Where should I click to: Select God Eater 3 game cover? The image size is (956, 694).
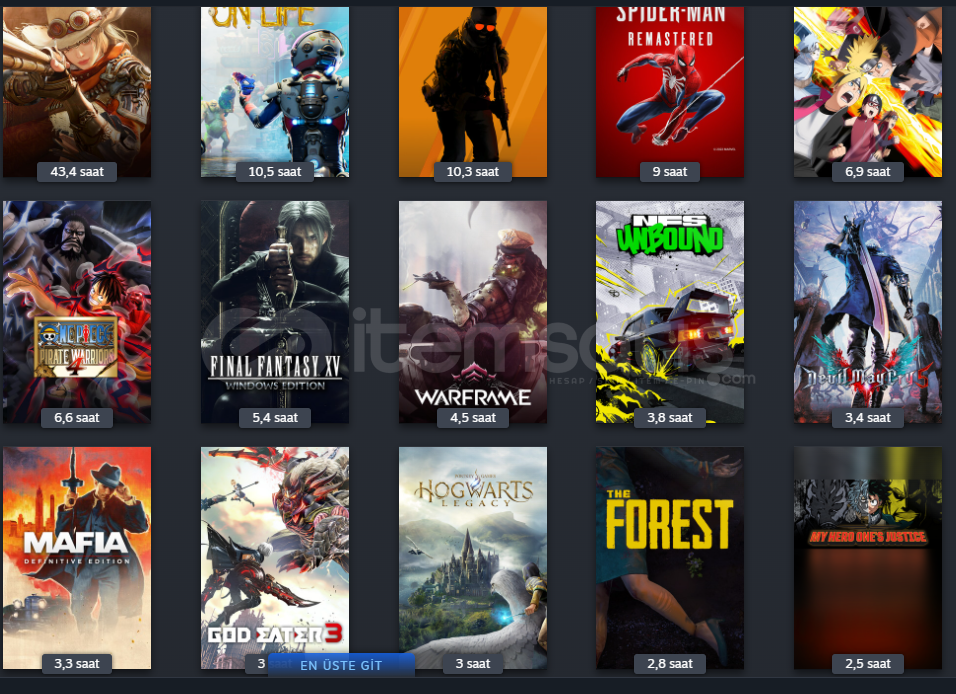click(x=275, y=558)
